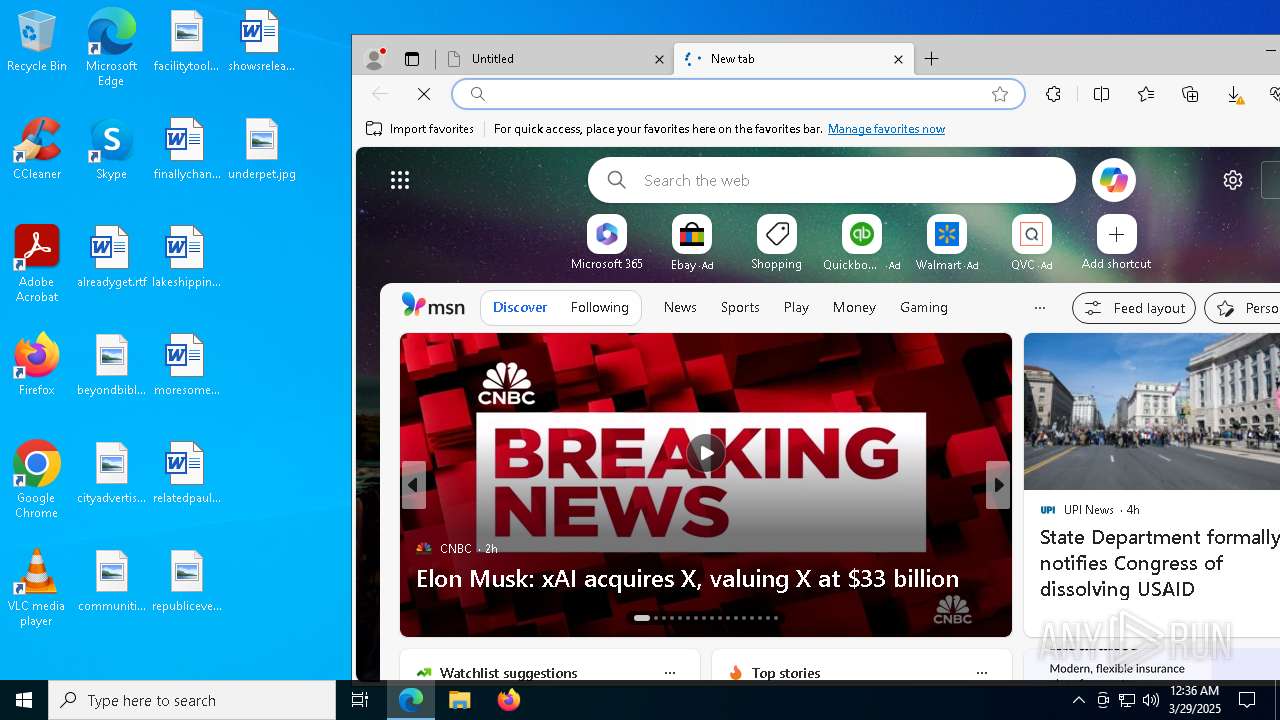The width and height of the screenshot is (1280, 720).
Task: Toggle split screen view icon
Action: (1101, 94)
